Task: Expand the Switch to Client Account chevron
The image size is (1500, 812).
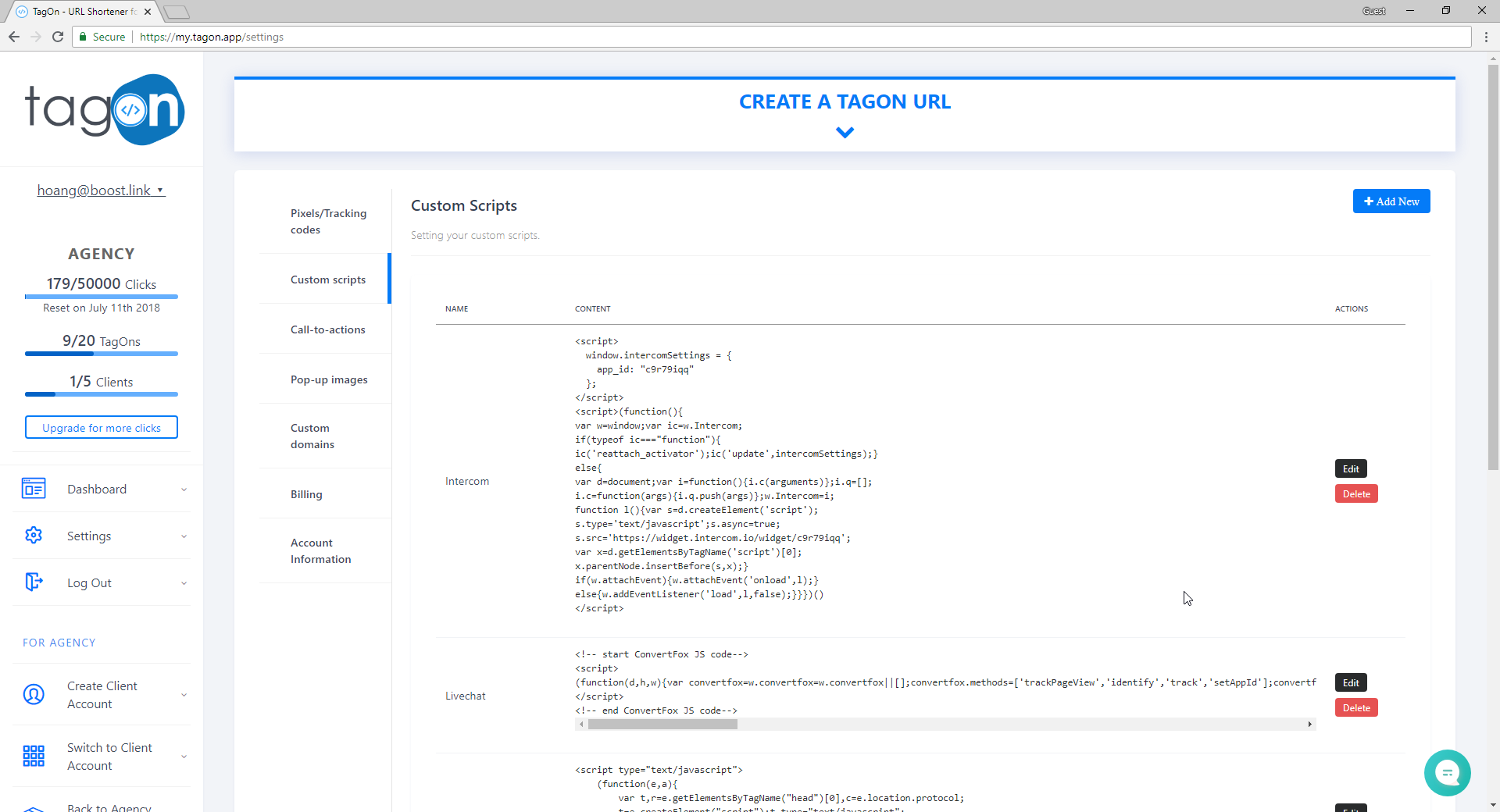Action: point(184,757)
